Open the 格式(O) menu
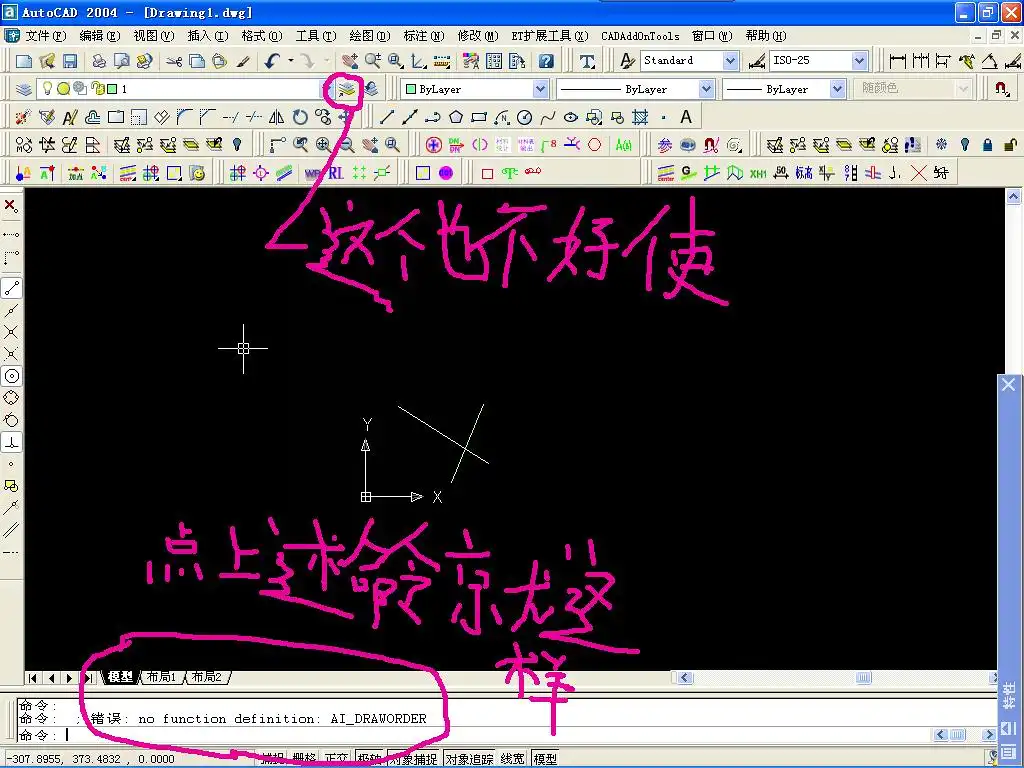 coord(262,36)
